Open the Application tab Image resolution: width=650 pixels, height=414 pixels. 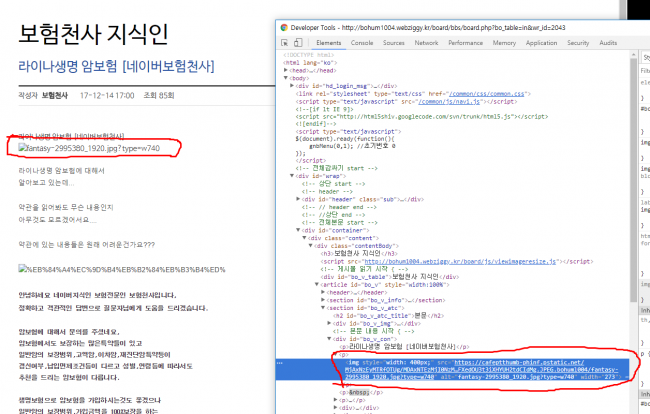click(541, 43)
